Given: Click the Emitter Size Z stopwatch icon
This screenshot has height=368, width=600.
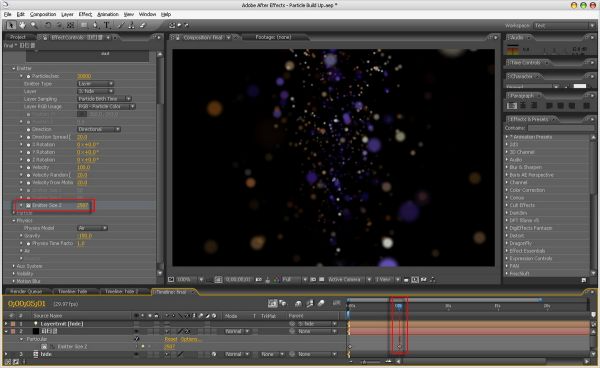Looking at the screenshot, I should pyautogui.click(x=28, y=205).
